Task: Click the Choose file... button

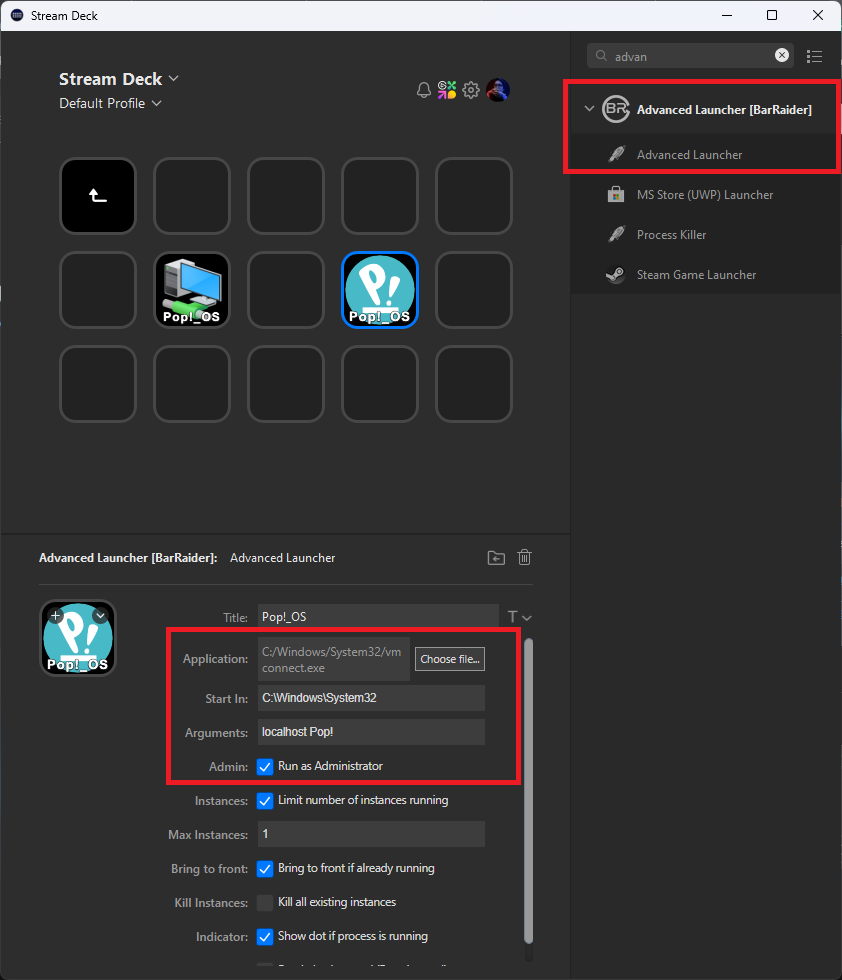Action: (449, 659)
